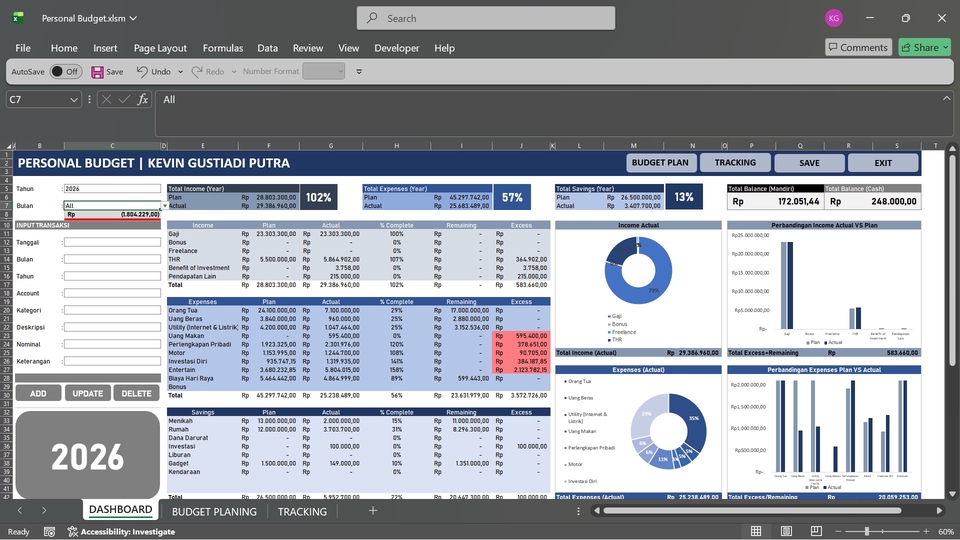This screenshot has height=540, width=960.
Task: Go to previous sheet arrow
Action: [x=20, y=511]
